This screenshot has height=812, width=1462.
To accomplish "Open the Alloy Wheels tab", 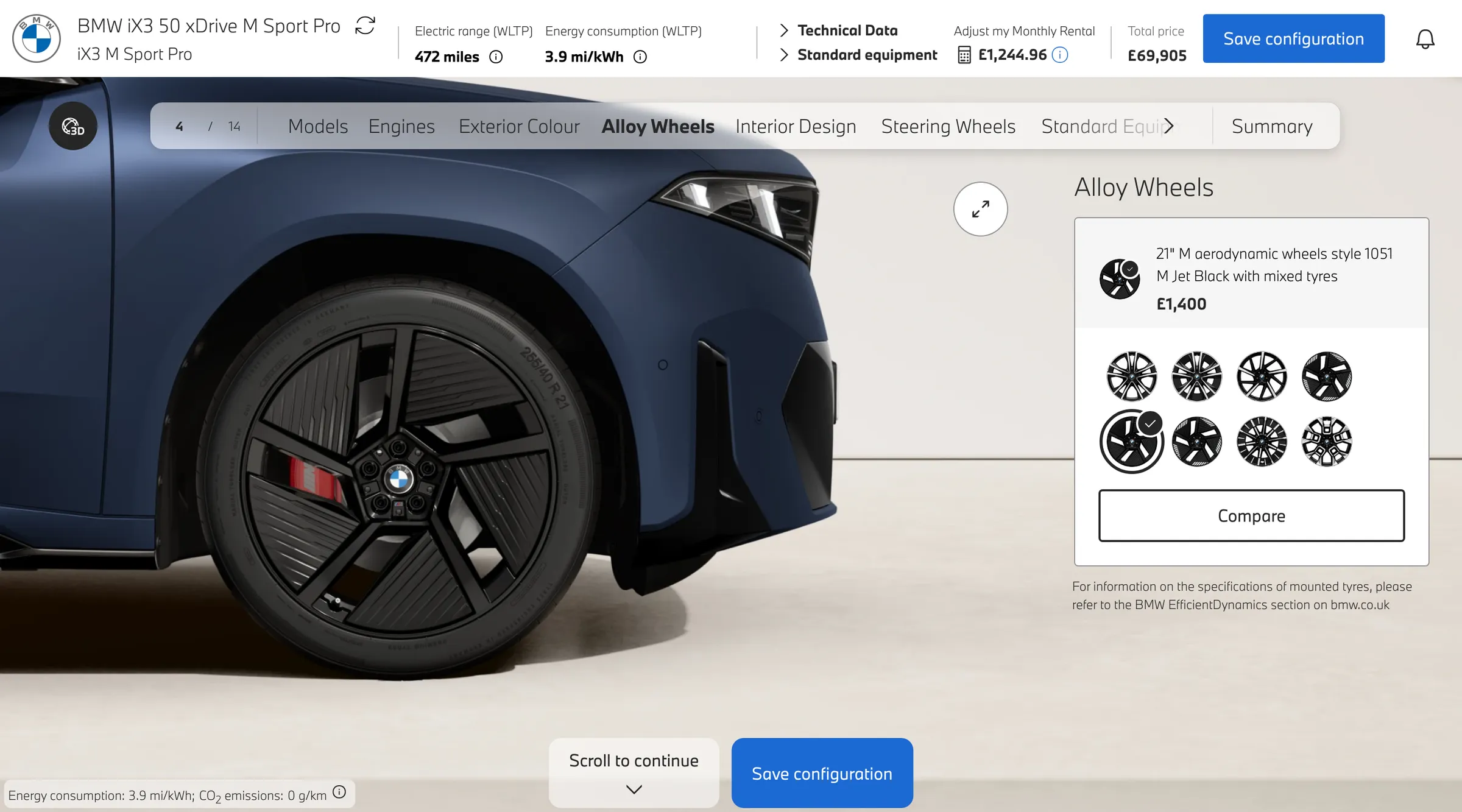I will [658, 126].
